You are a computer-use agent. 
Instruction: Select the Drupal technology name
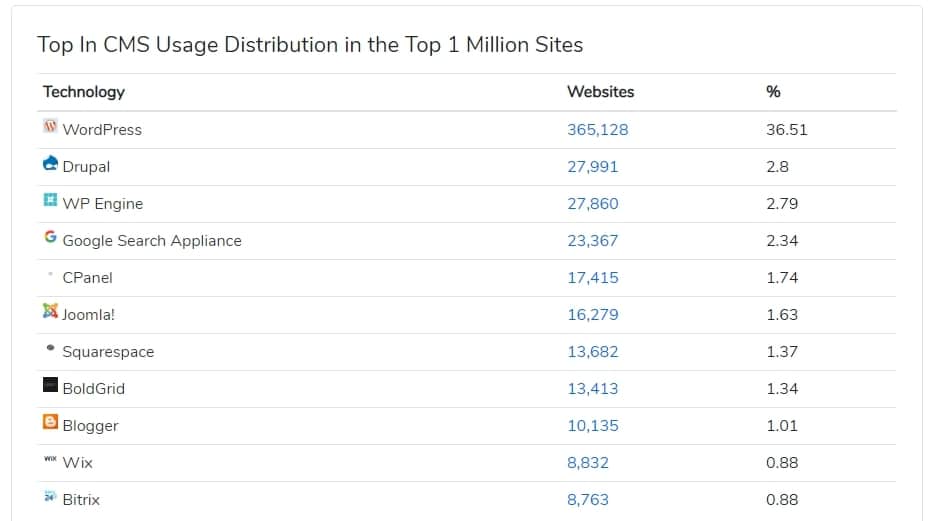[86, 167]
